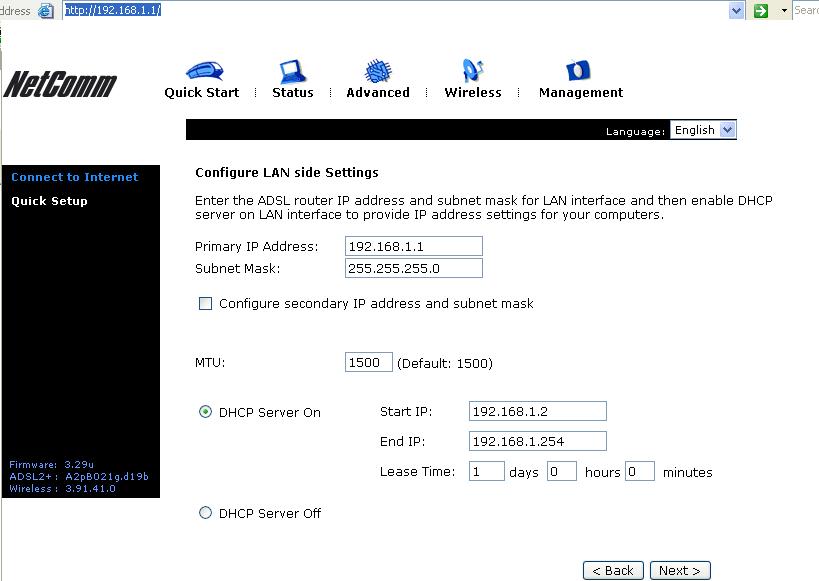Expand the address bar history dropdown
The image size is (819, 581).
tap(736, 10)
